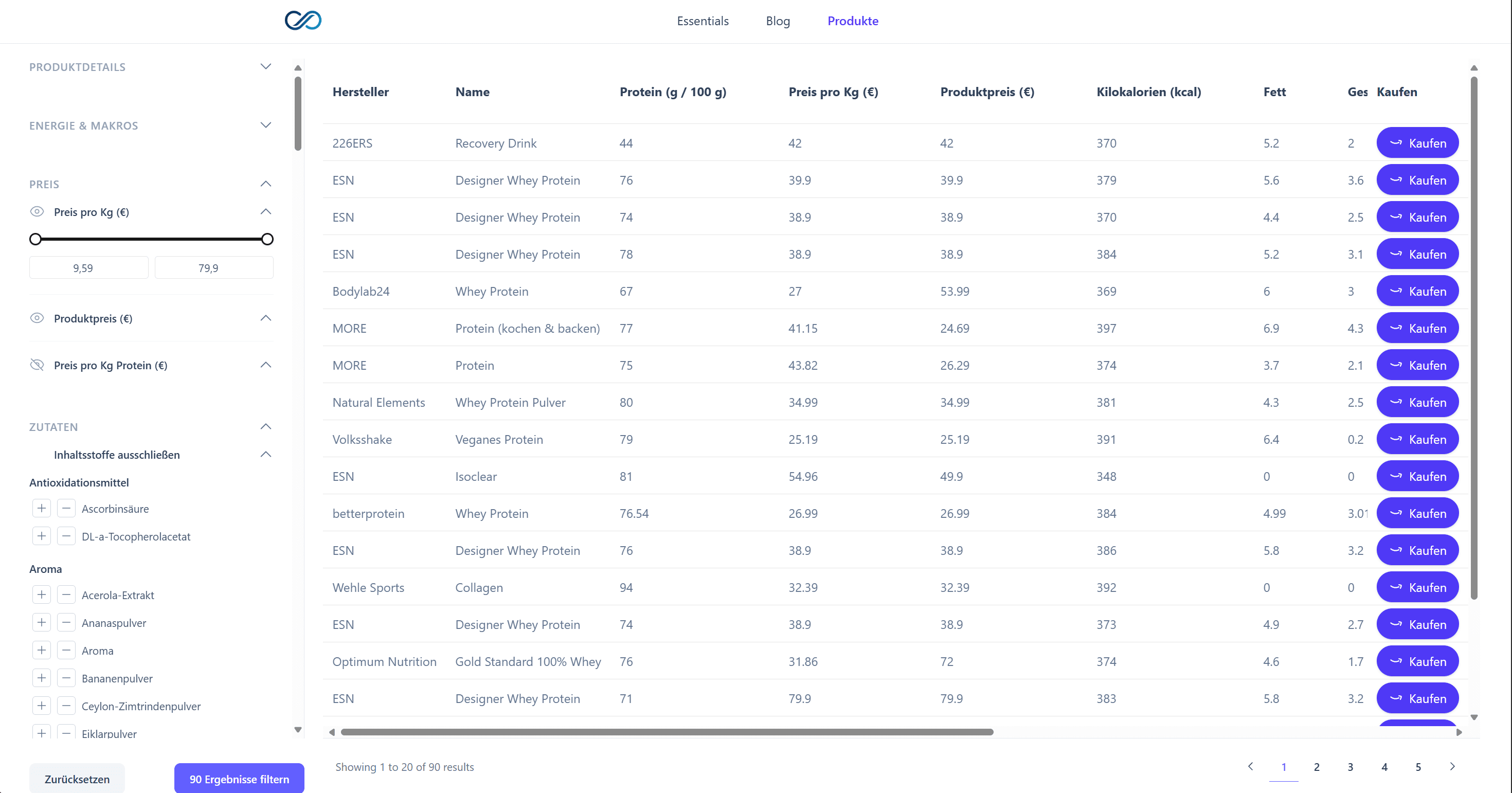Go to results page 3

pos(1351,767)
